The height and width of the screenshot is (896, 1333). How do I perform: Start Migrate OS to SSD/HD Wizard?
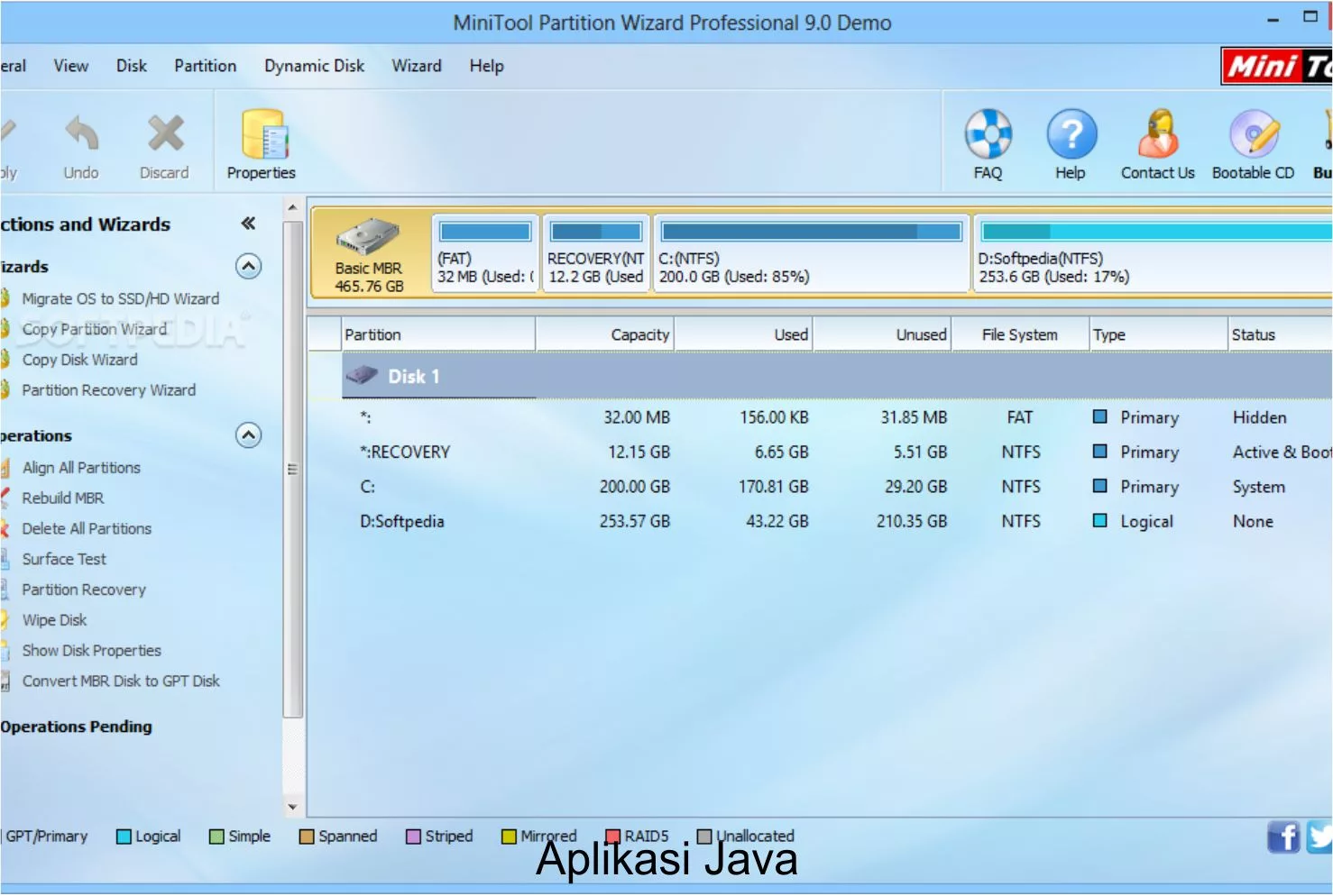tap(120, 298)
